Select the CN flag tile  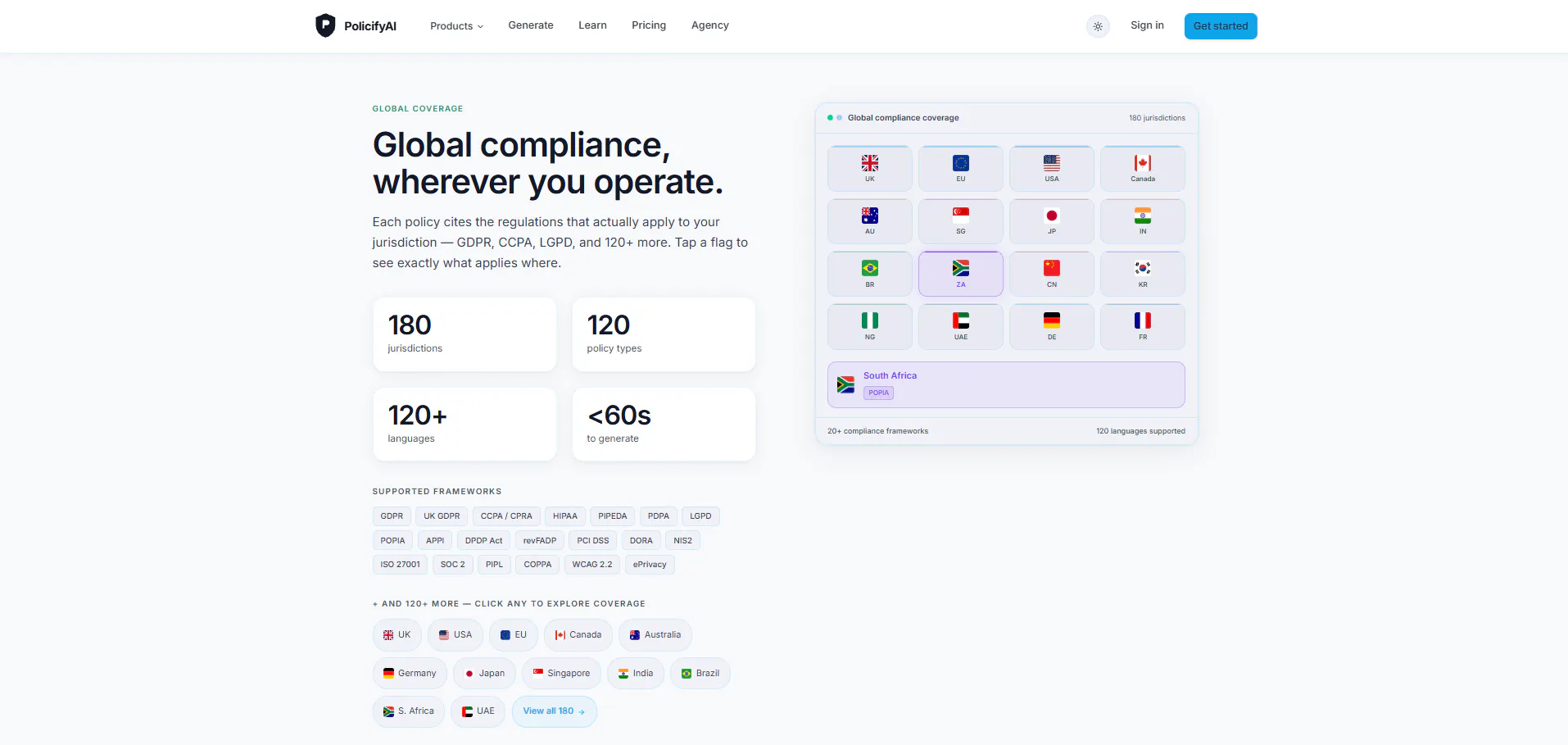click(1052, 274)
